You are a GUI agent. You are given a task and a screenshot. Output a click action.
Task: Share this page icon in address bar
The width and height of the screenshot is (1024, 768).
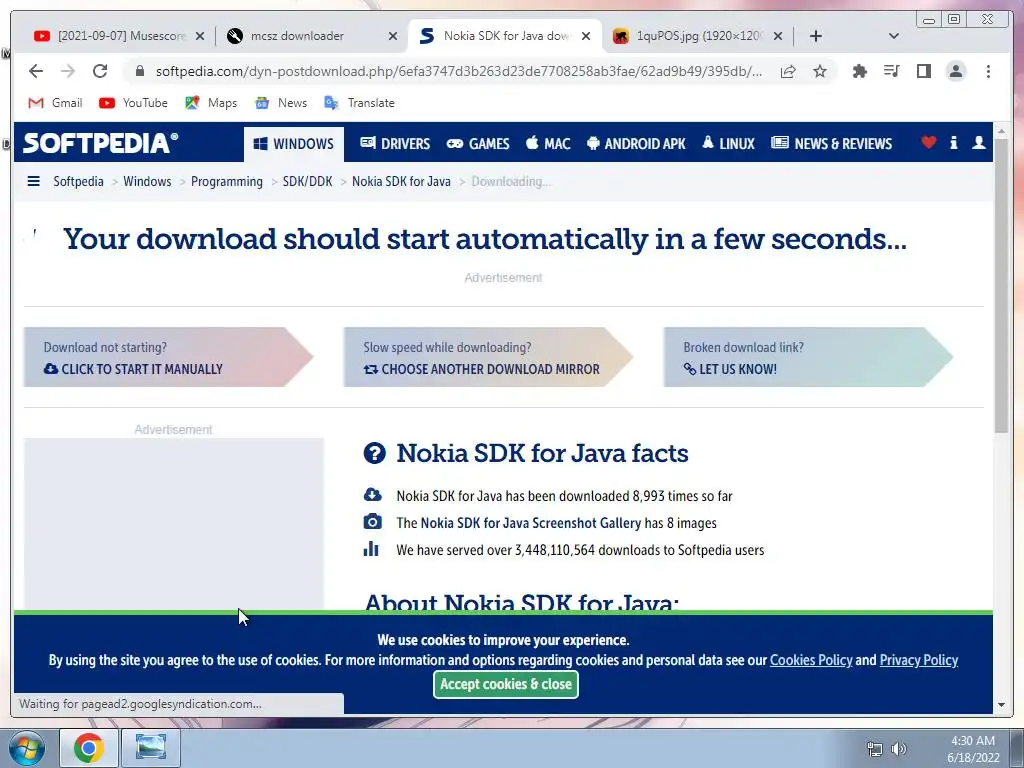pyautogui.click(x=788, y=71)
